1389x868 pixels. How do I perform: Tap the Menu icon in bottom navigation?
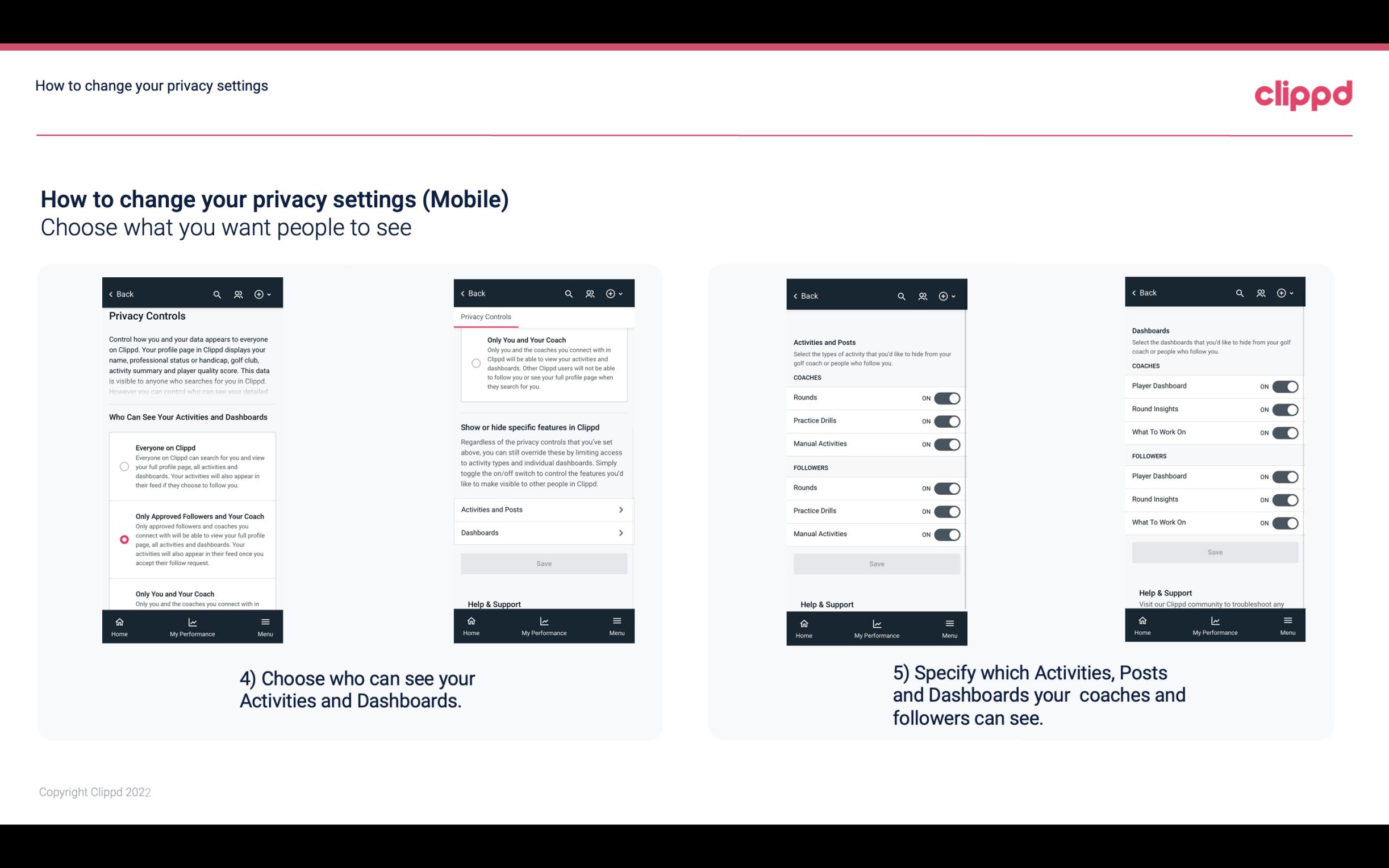(x=265, y=621)
